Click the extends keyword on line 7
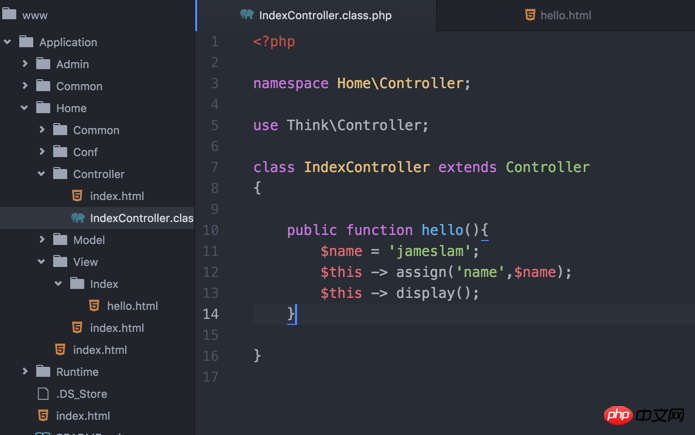Viewport: 695px width, 435px height. (467, 167)
